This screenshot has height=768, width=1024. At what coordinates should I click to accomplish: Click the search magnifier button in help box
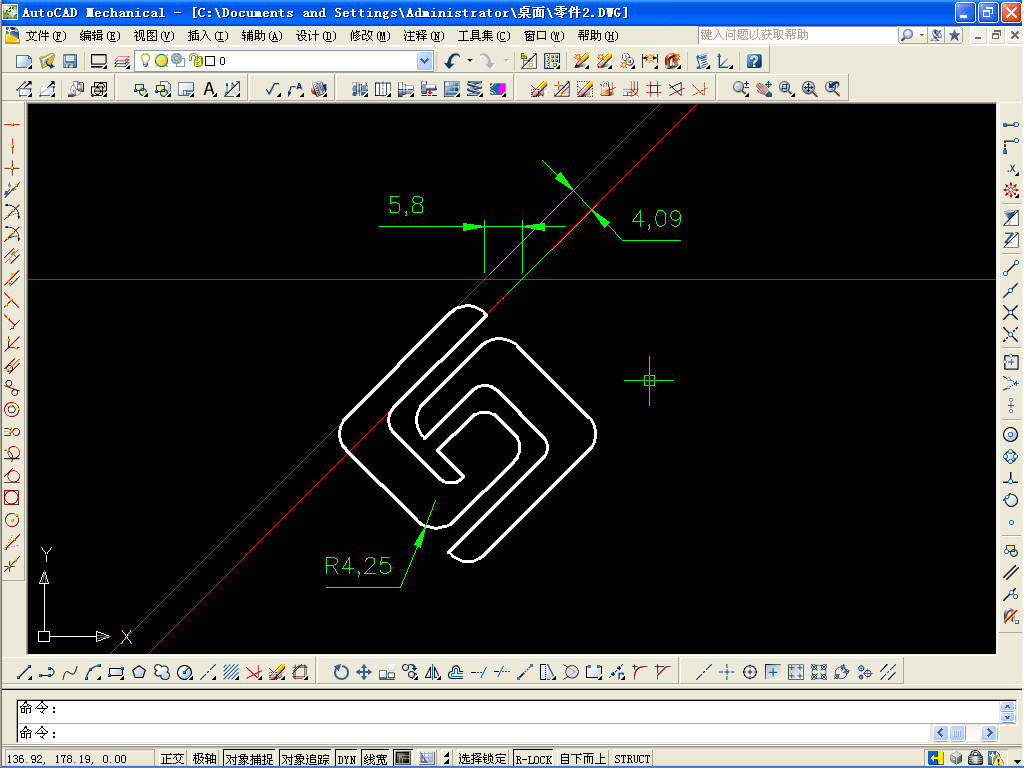click(x=906, y=35)
